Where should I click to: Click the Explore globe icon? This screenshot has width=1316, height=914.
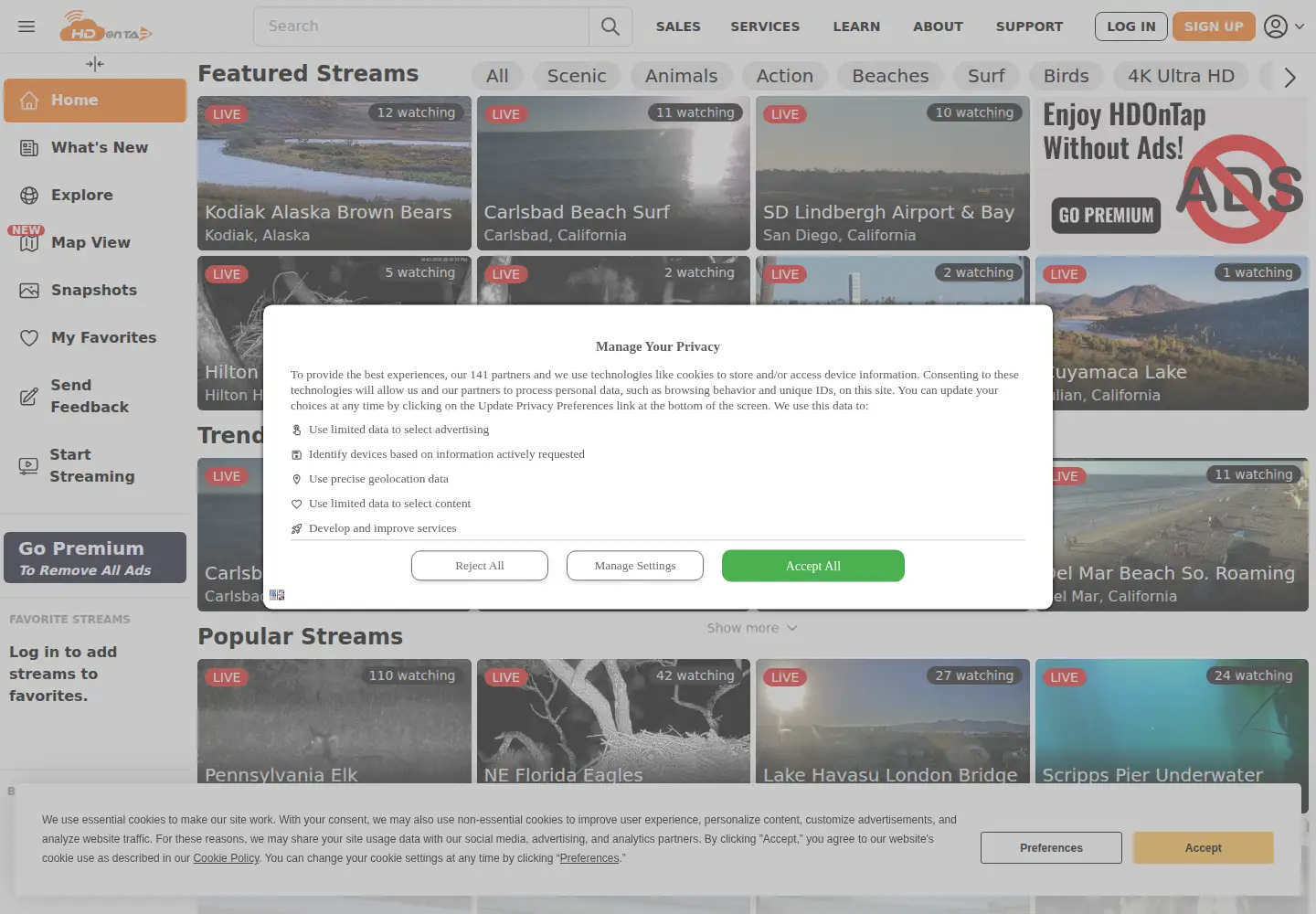click(x=29, y=196)
